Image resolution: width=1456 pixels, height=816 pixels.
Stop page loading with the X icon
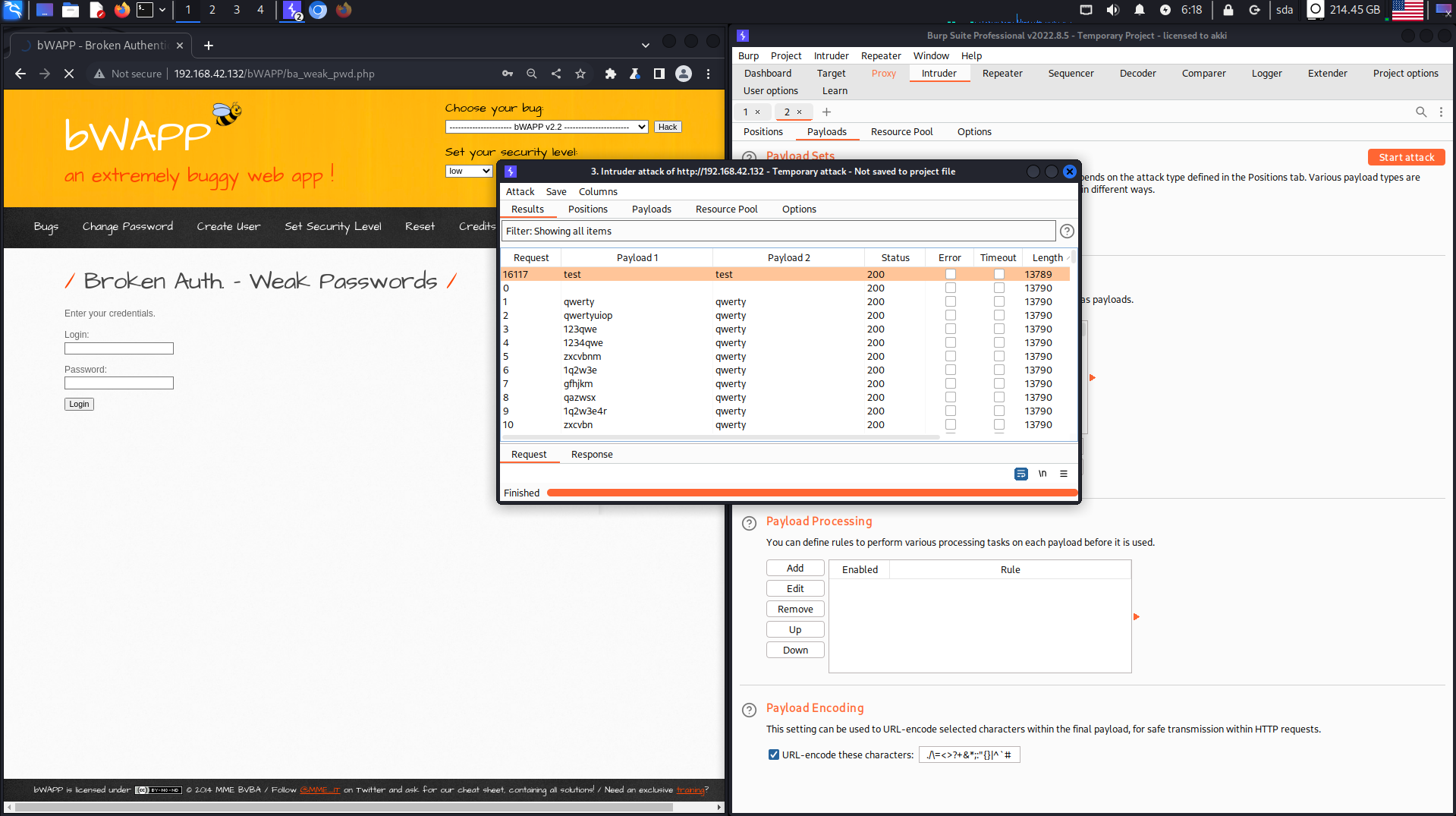(68, 74)
